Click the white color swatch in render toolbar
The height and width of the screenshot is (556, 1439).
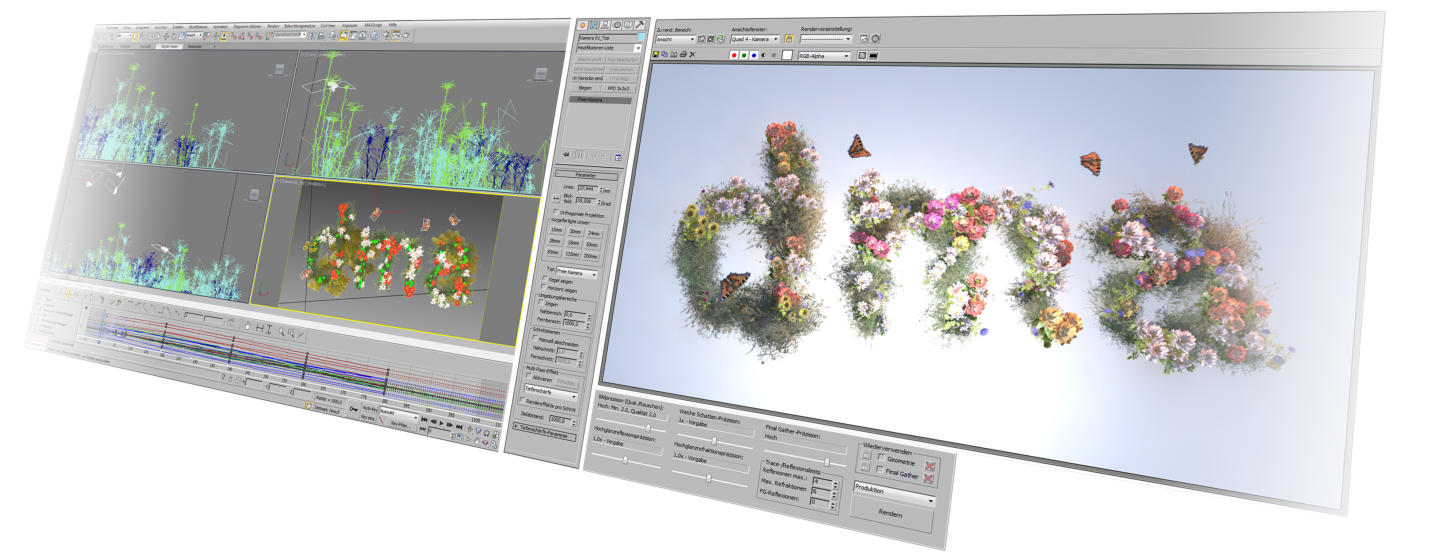point(787,56)
